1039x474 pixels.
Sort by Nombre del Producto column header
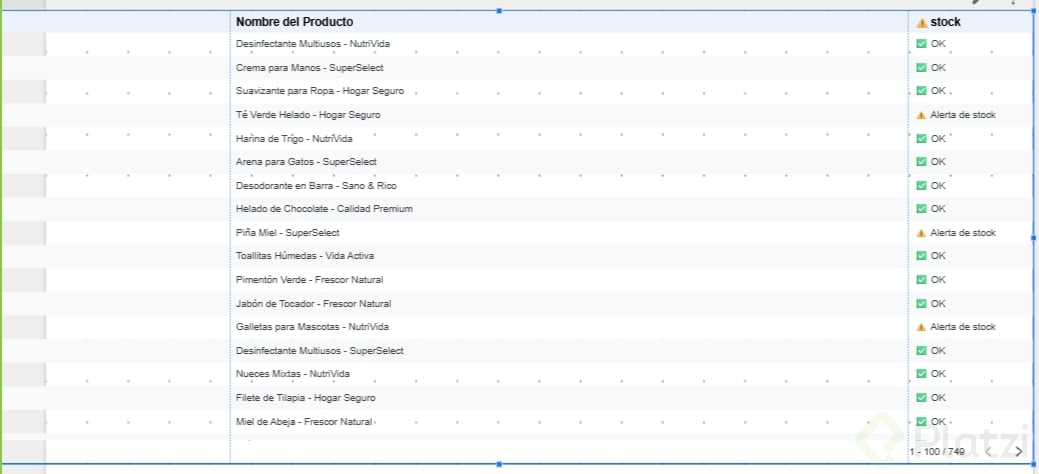(294, 22)
